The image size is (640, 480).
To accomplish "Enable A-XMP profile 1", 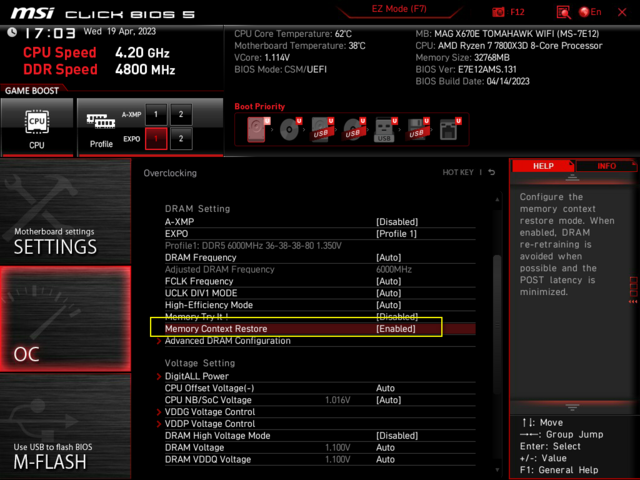I will pos(156,114).
